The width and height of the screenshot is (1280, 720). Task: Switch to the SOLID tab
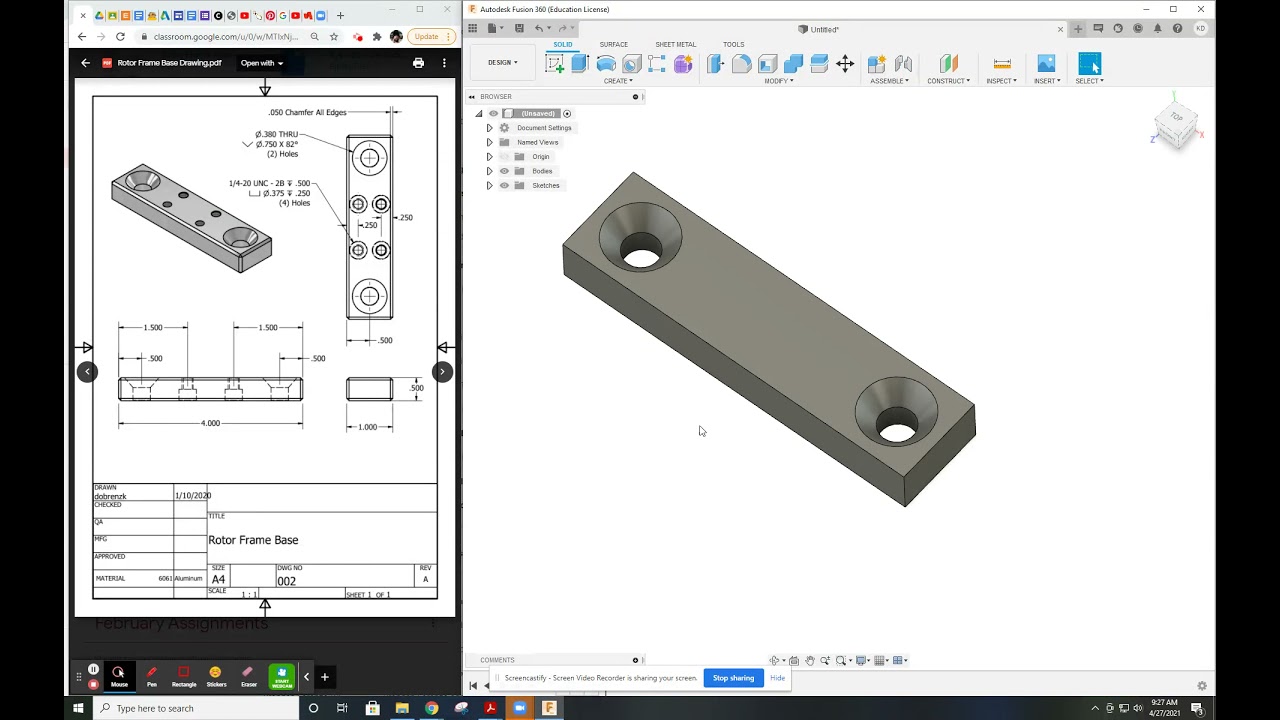click(563, 44)
